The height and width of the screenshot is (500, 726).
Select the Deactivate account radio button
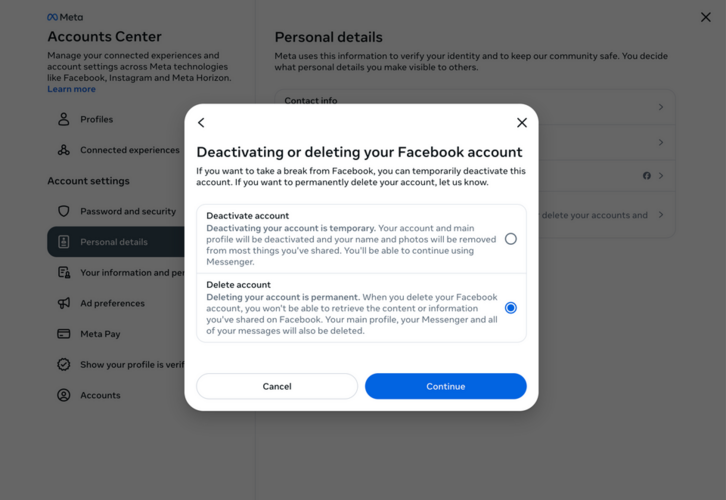click(511, 239)
